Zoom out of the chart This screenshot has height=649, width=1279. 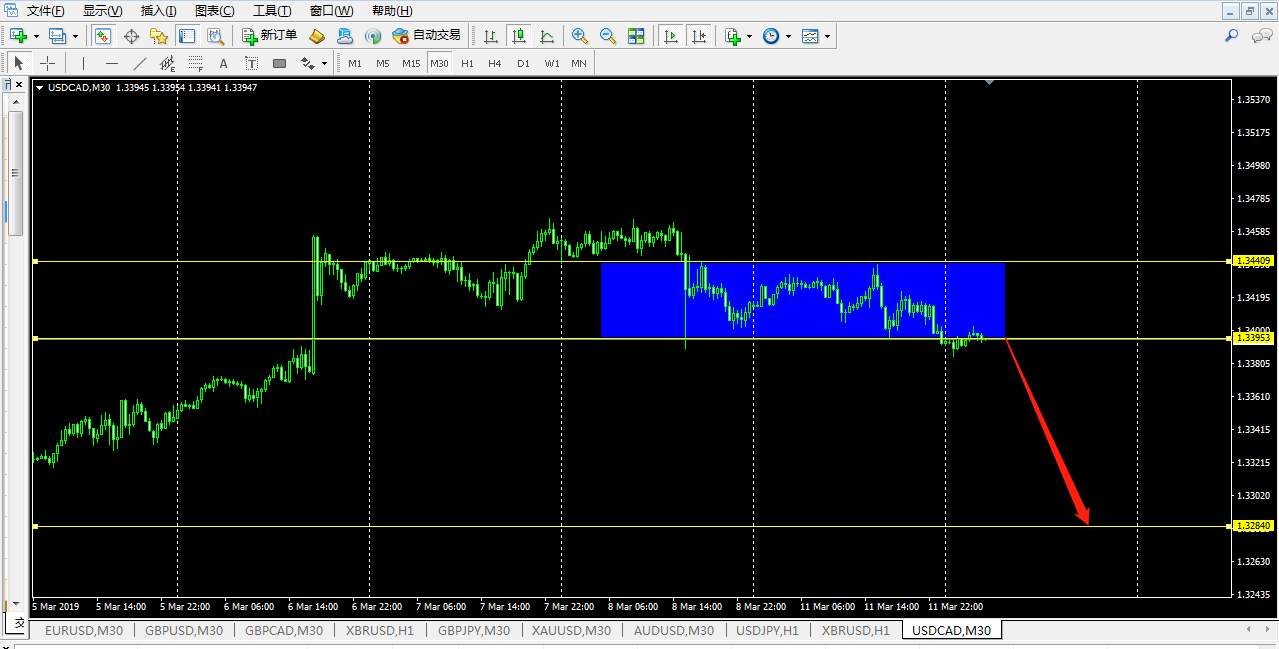(608, 36)
